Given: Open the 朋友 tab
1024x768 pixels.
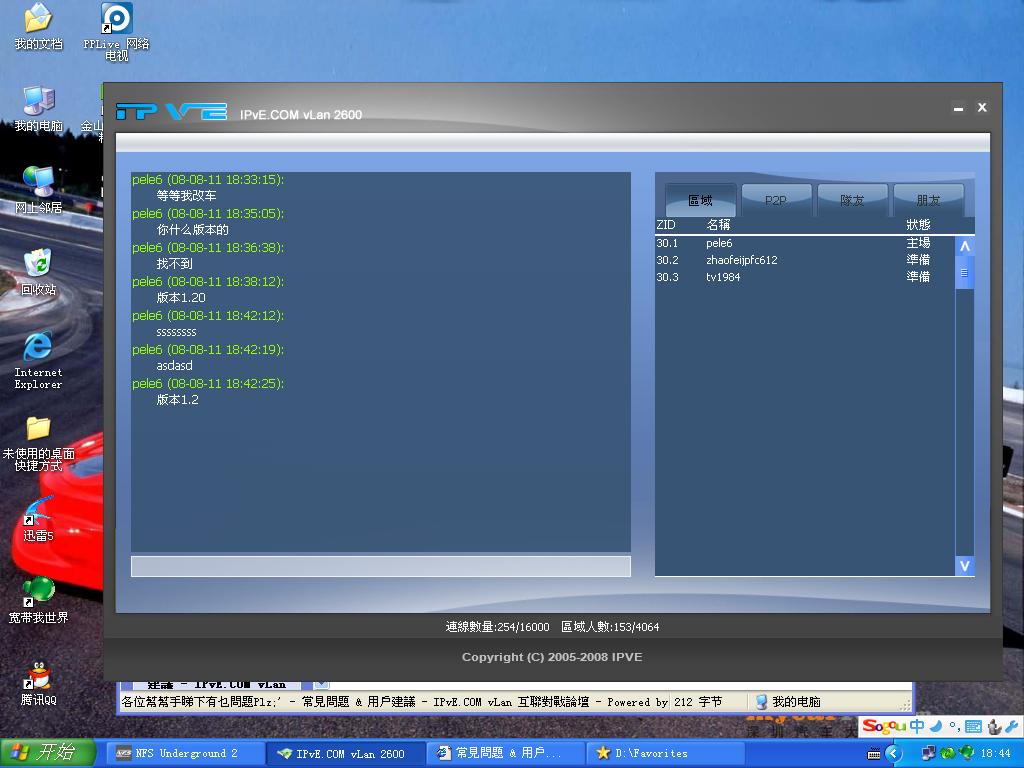Looking at the screenshot, I should (x=928, y=200).
